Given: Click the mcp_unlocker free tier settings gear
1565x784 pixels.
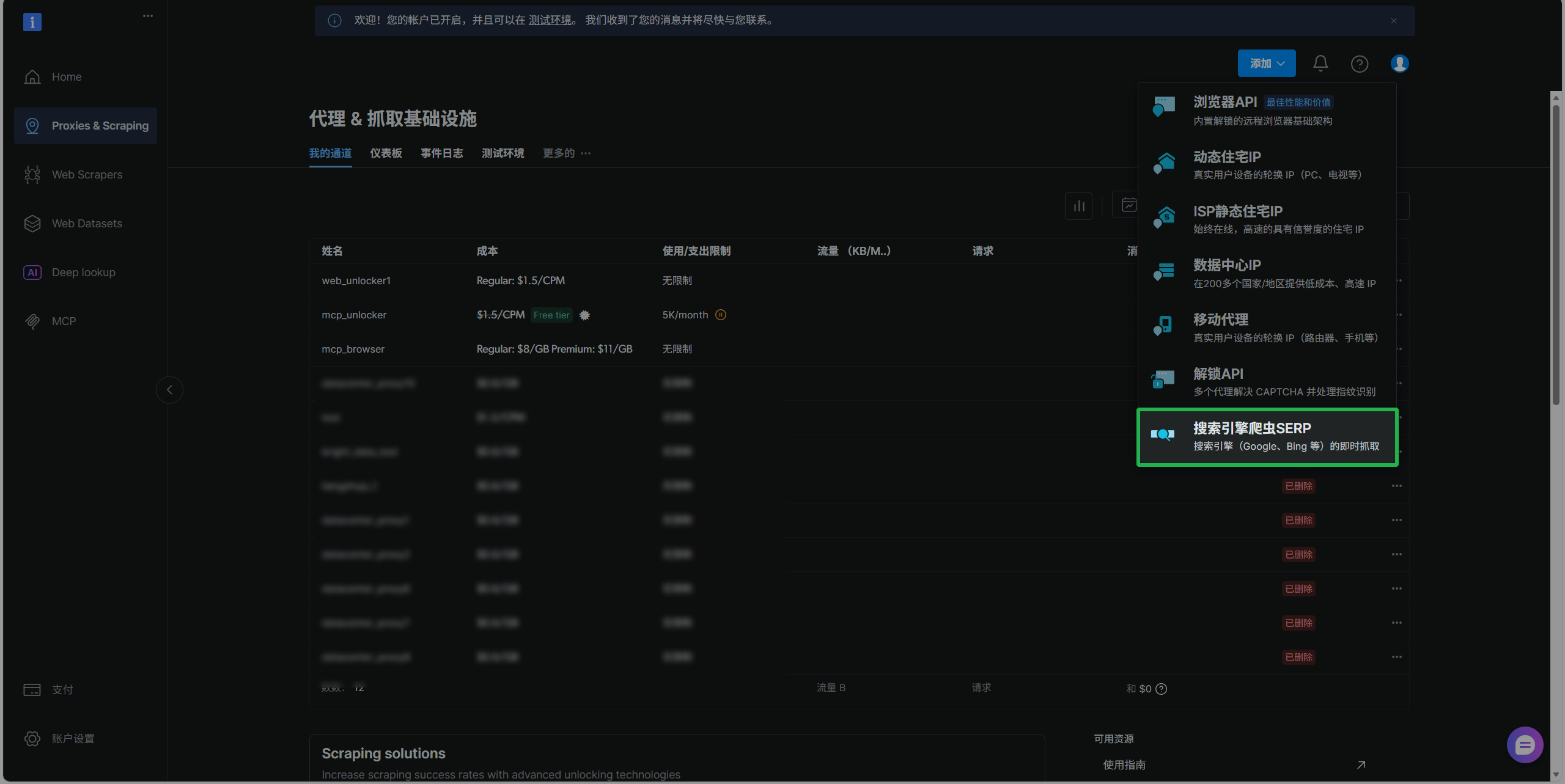Looking at the screenshot, I should [x=584, y=315].
